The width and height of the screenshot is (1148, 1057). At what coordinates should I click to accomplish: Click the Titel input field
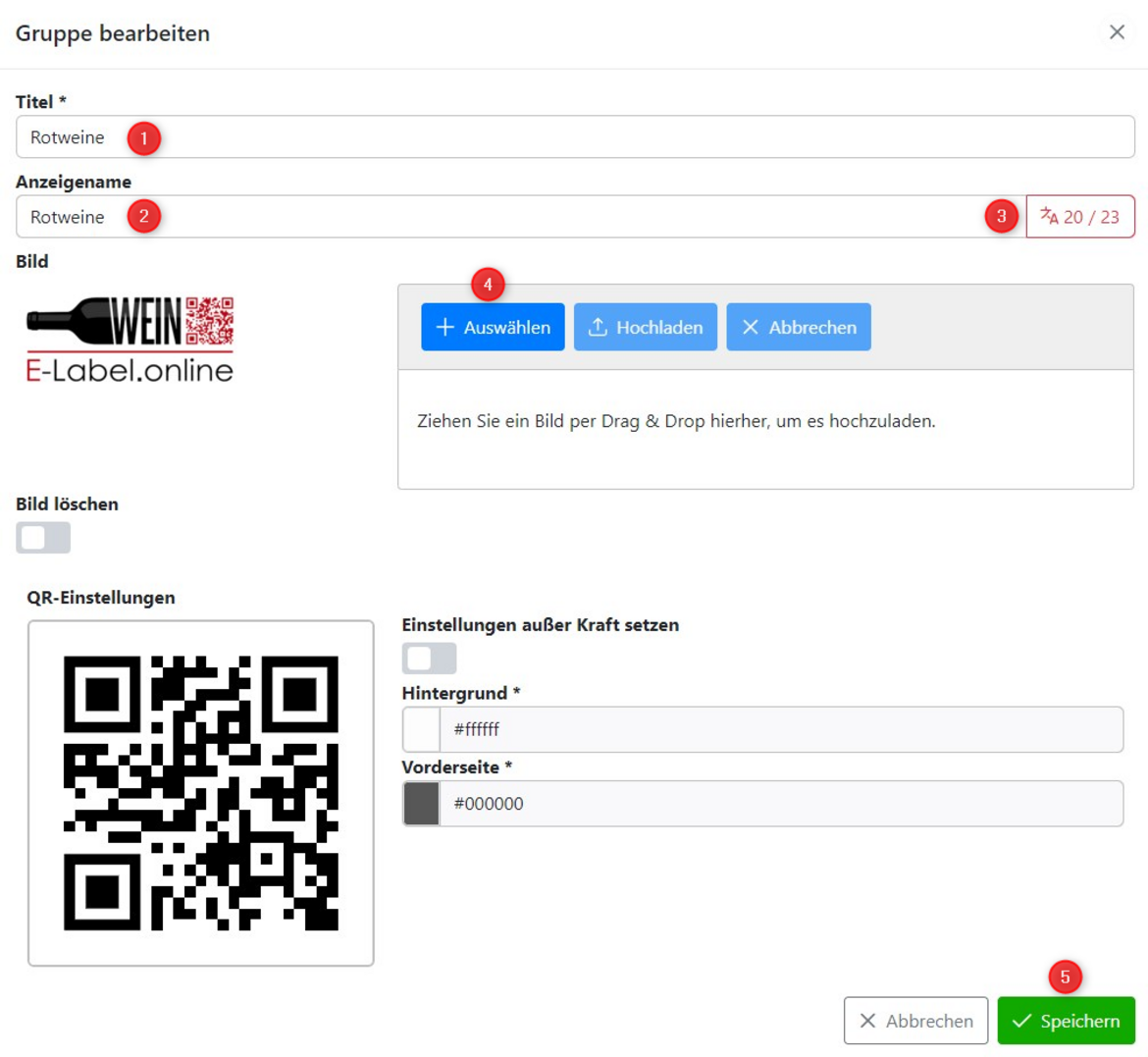point(575,137)
